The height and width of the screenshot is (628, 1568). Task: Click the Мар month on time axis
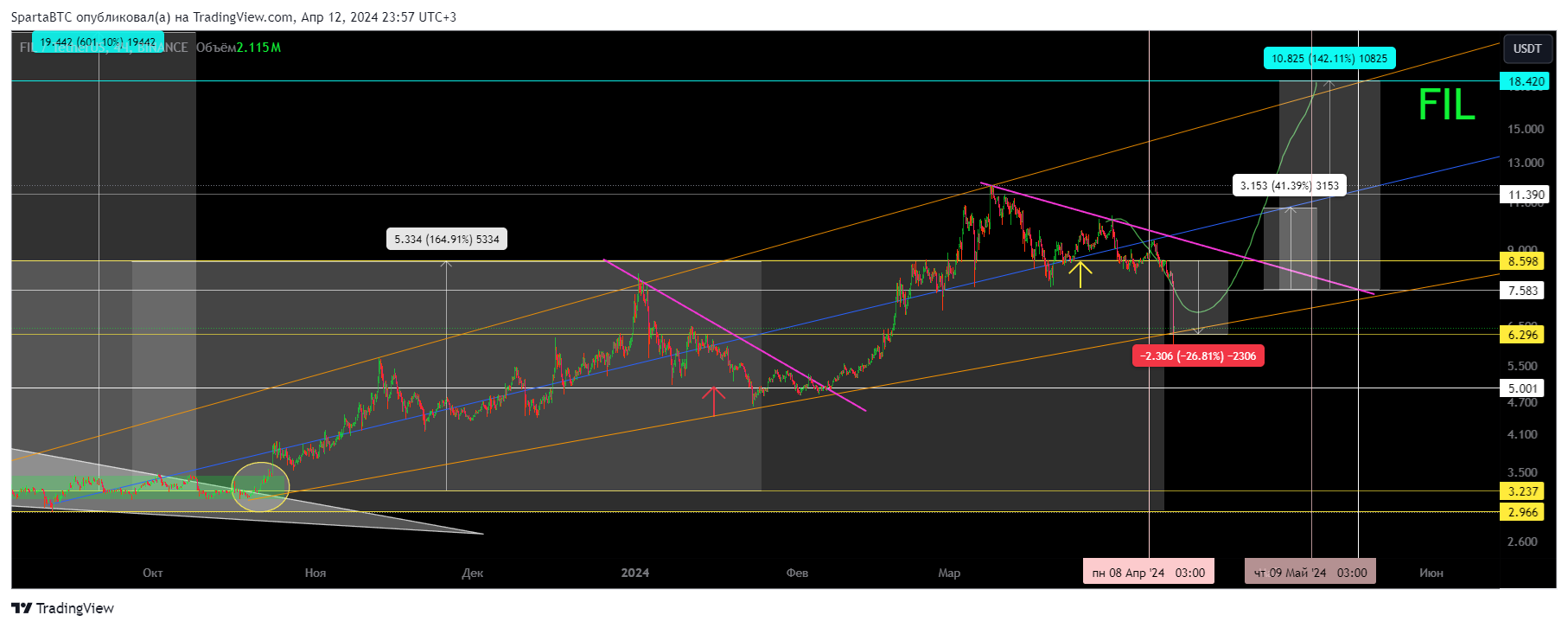[x=949, y=573]
